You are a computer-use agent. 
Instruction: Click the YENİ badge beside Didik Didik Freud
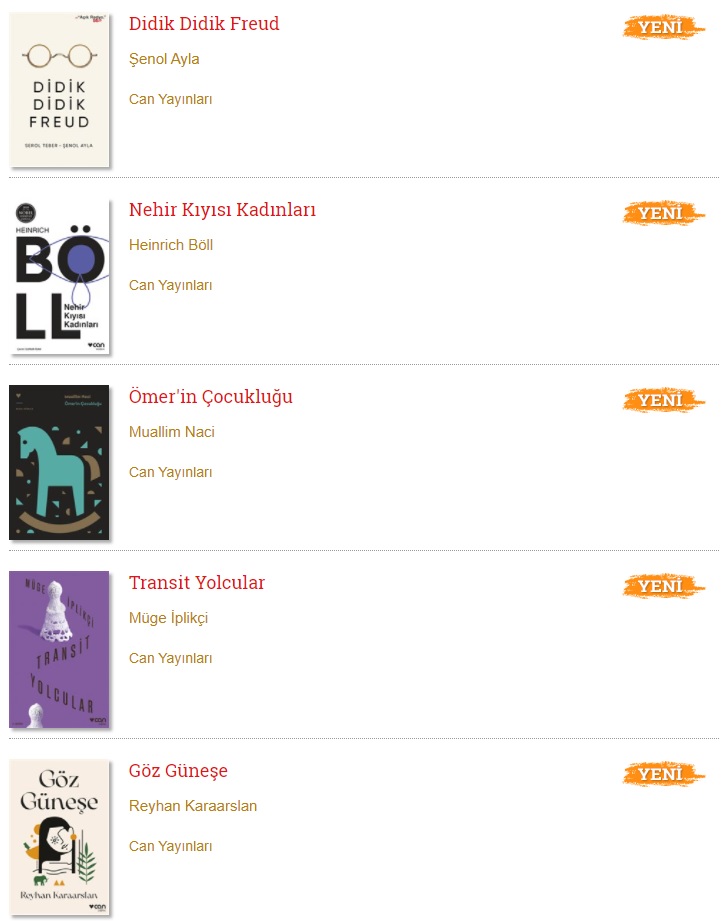[664, 27]
